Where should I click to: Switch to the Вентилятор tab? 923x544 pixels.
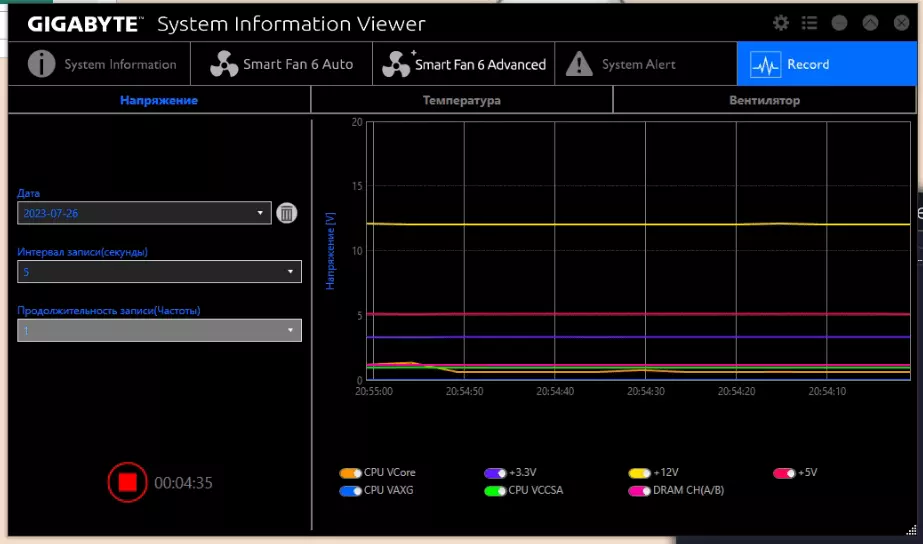pyautogui.click(x=764, y=100)
